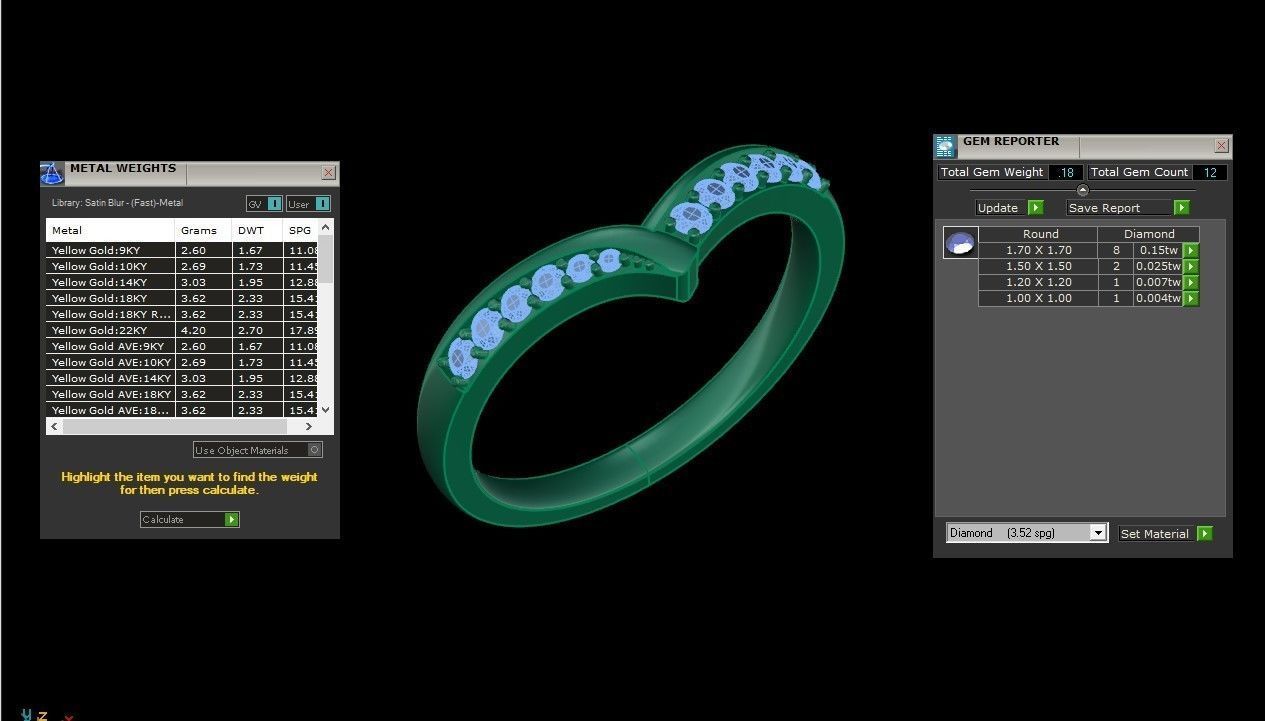Image resolution: width=1265 pixels, height=721 pixels.
Task: Select the Yellow Gold:9KY row
Action: 182,250
